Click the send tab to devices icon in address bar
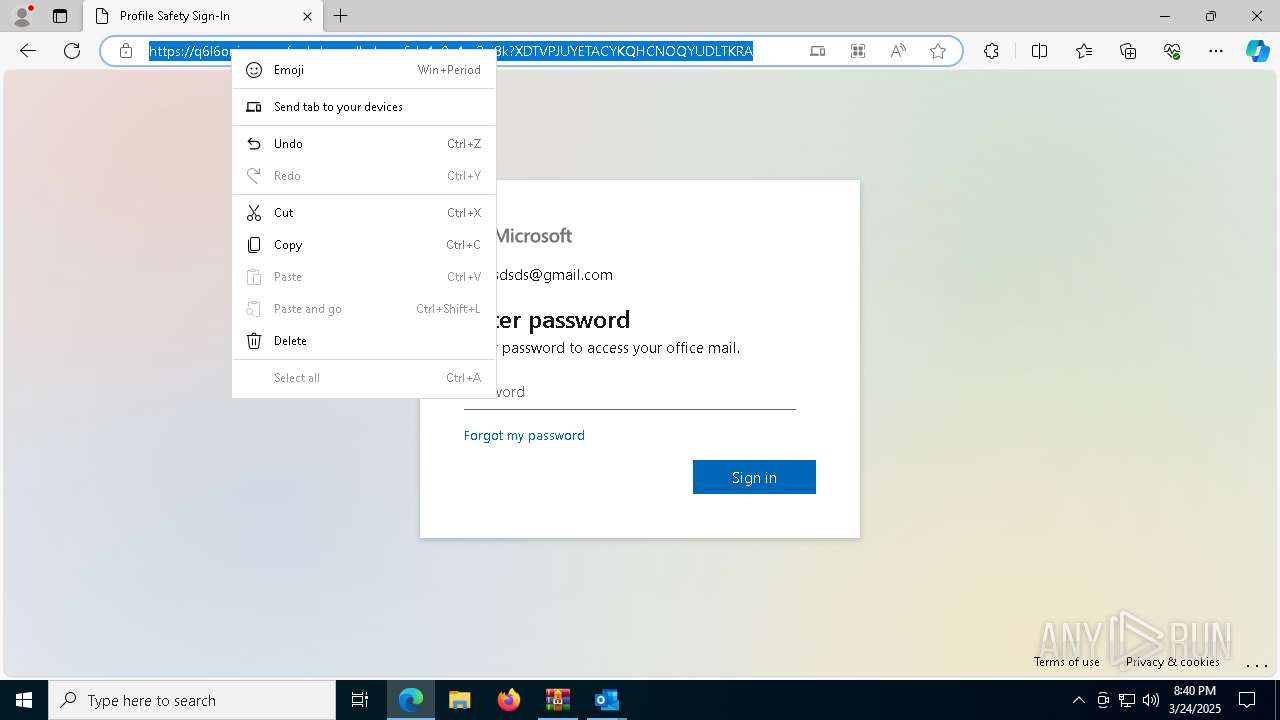 (x=817, y=51)
